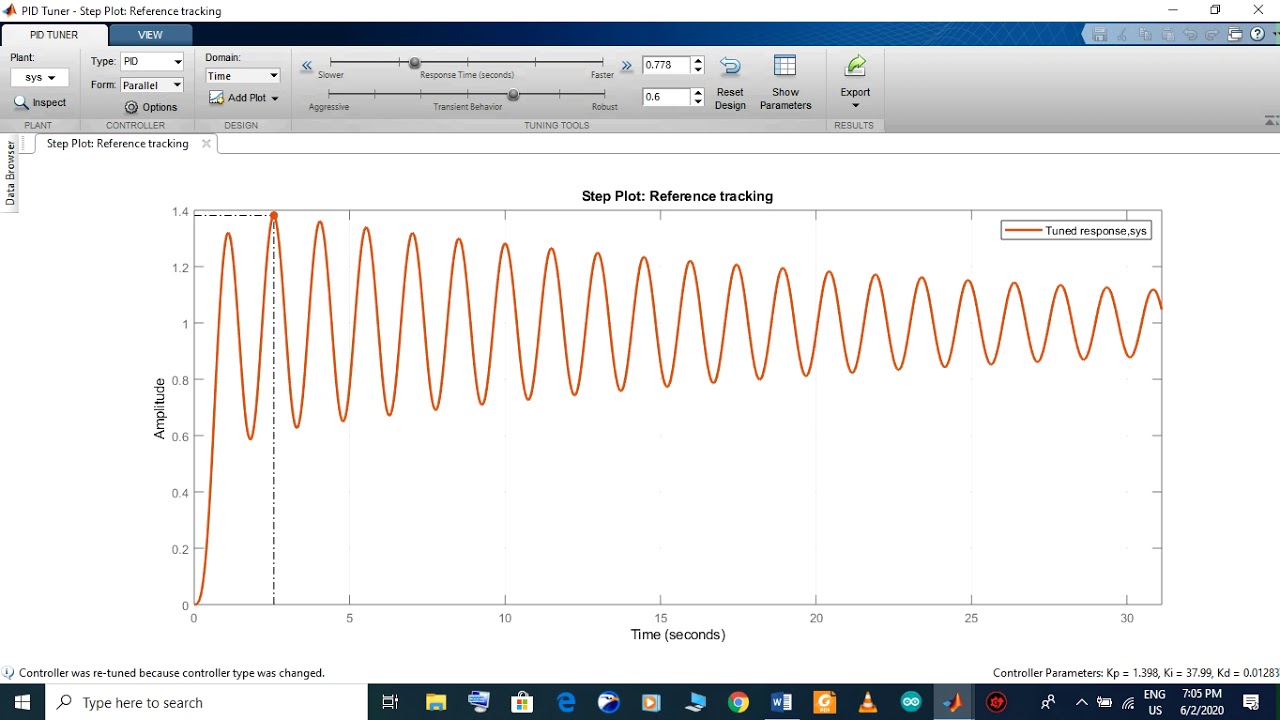Open Task View in taskbar
The height and width of the screenshot is (720, 1280).
click(x=390, y=702)
